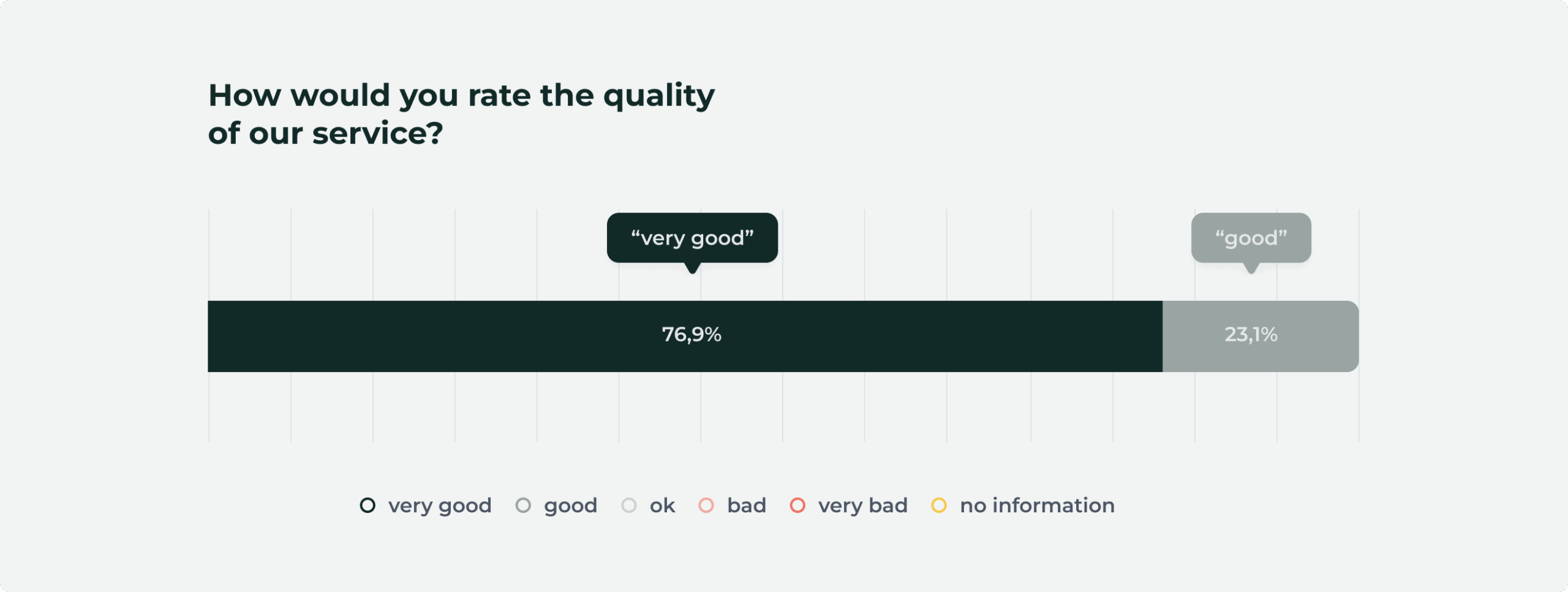
Task: Click the pink bad legend circle
Action: click(x=706, y=506)
